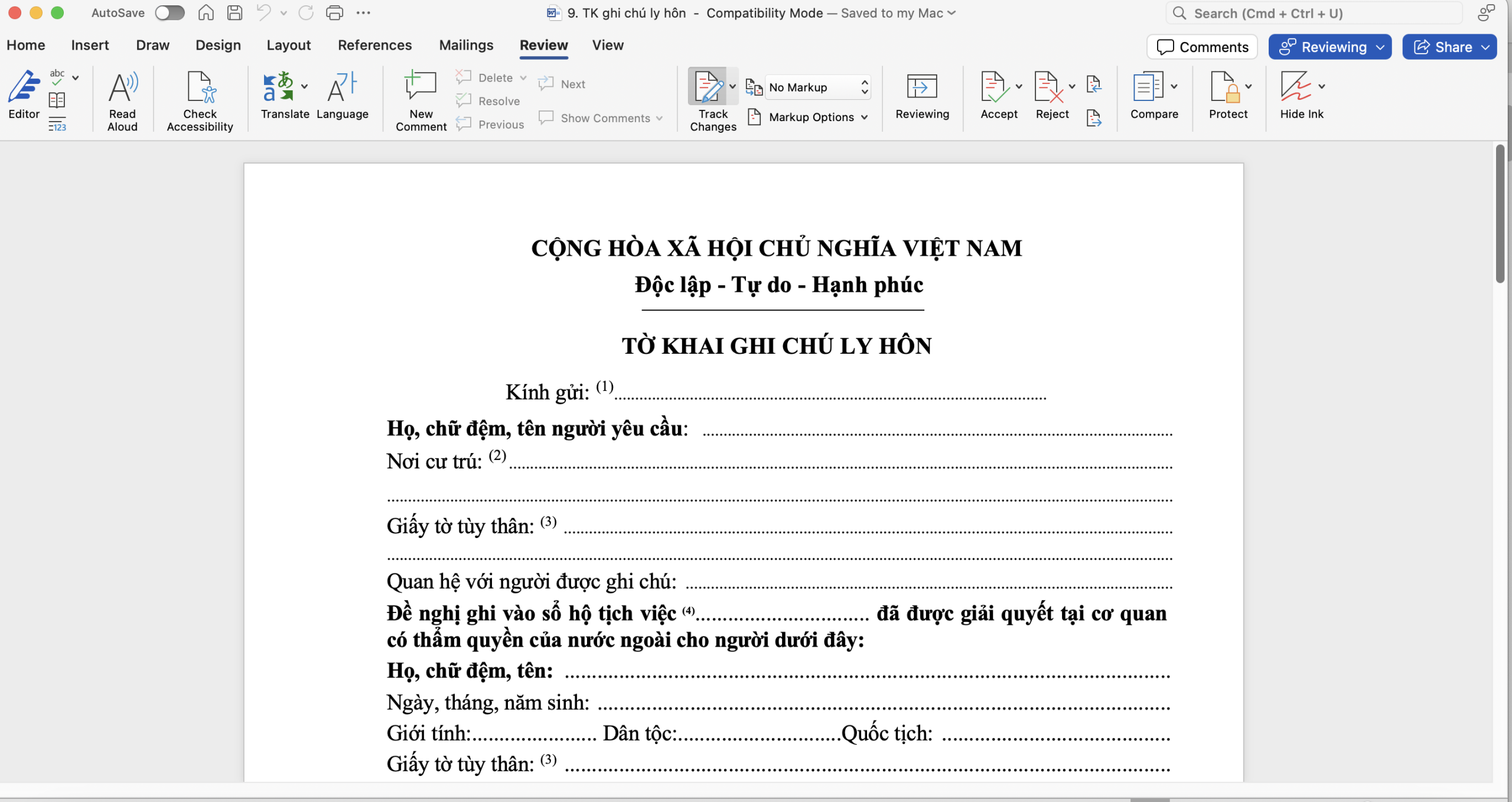Run Check Accessibility
Screen dimensions: 1512x802
200,101
